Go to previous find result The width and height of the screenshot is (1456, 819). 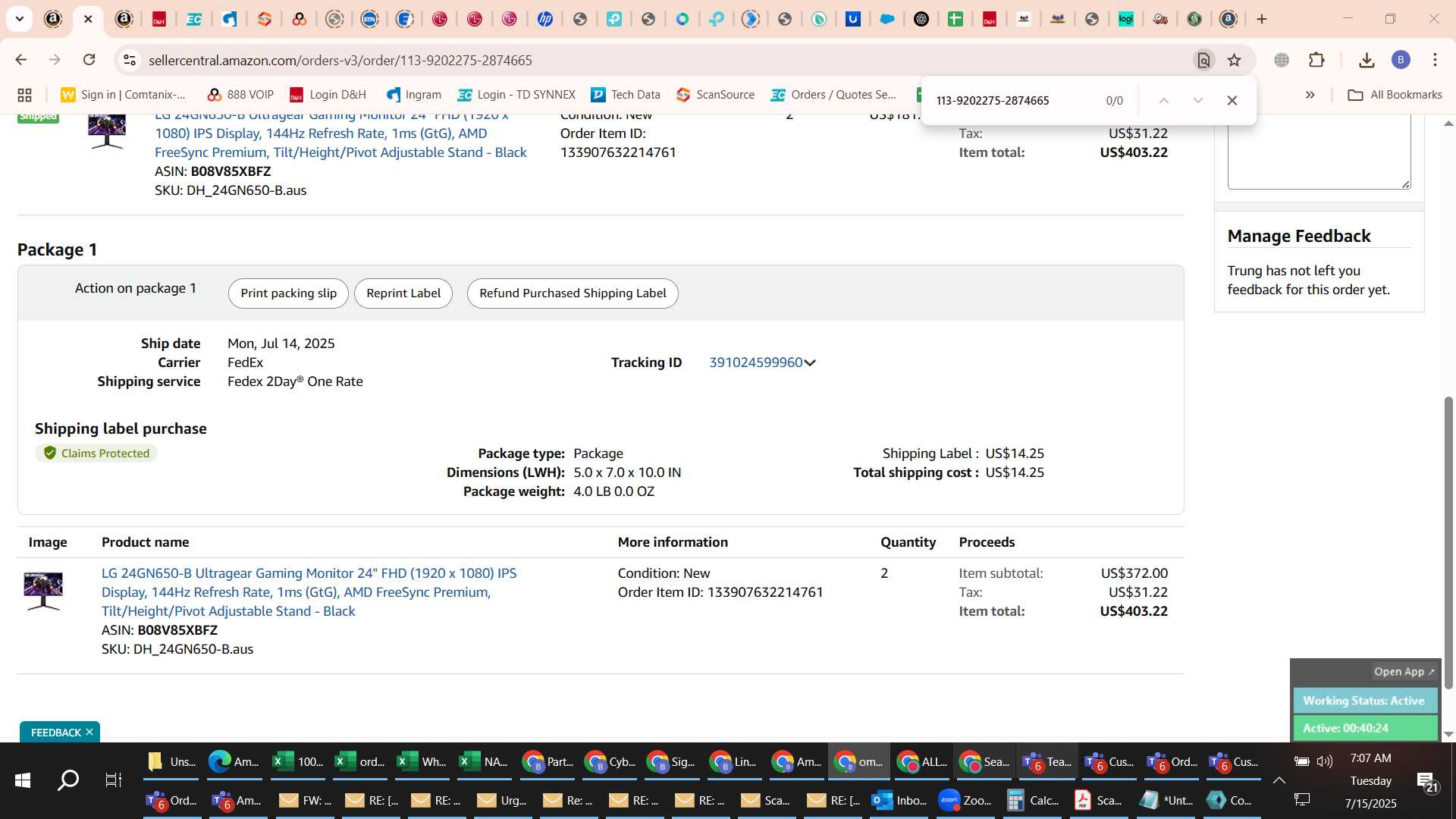(1164, 100)
